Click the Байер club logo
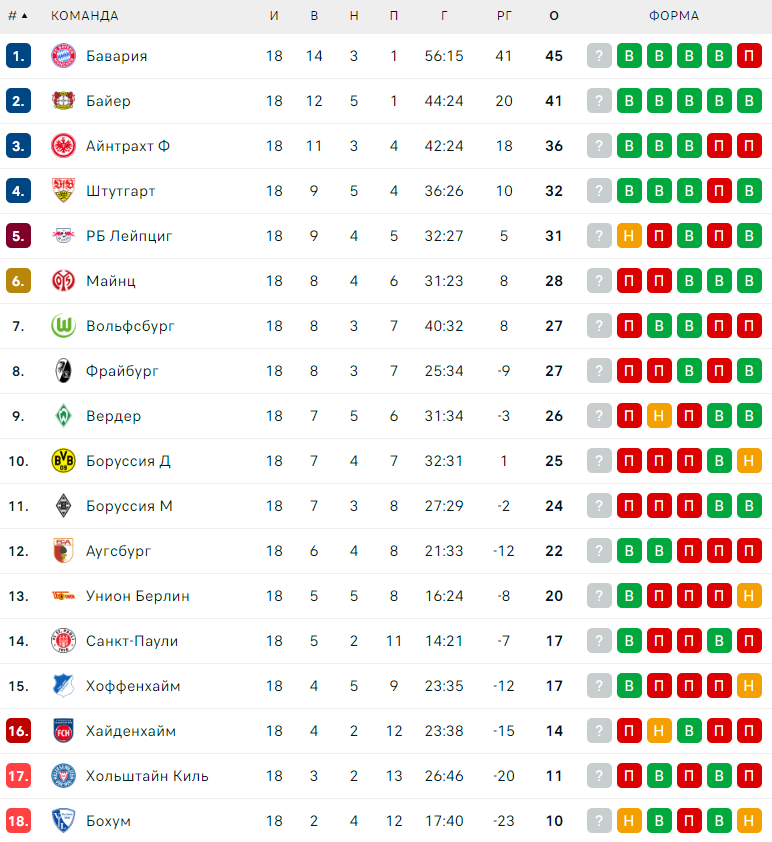This screenshot has width=772, height=842. point(63,101)
